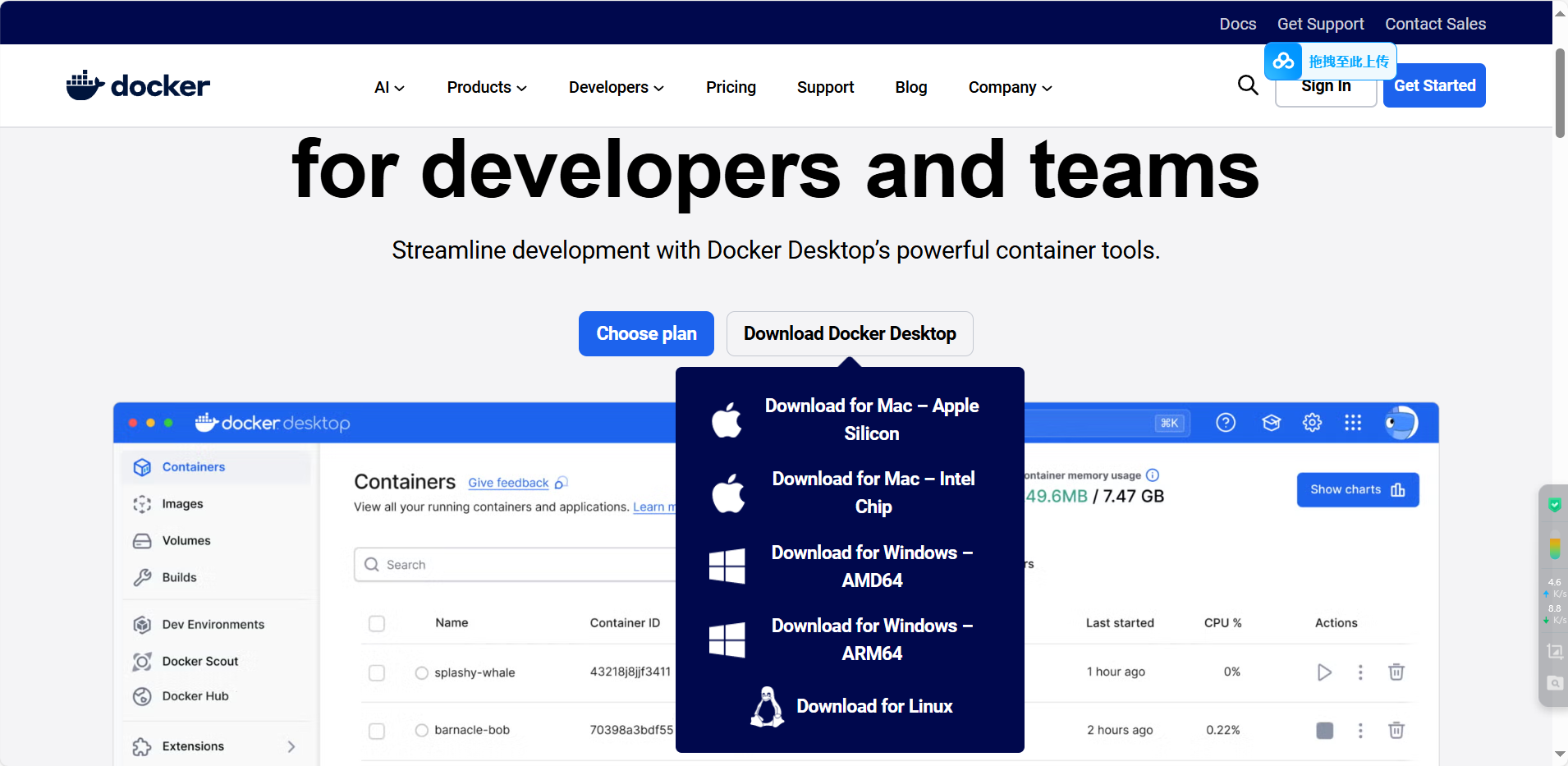Open the Pricing page
1568x766 pixels.
click(x=731, y=88)
